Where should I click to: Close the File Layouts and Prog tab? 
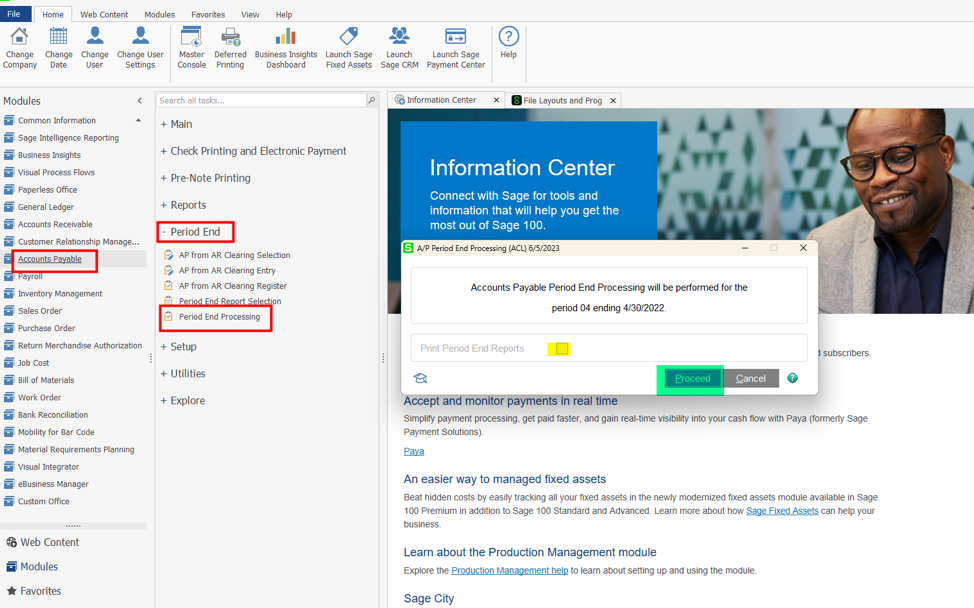coord(613,101)
